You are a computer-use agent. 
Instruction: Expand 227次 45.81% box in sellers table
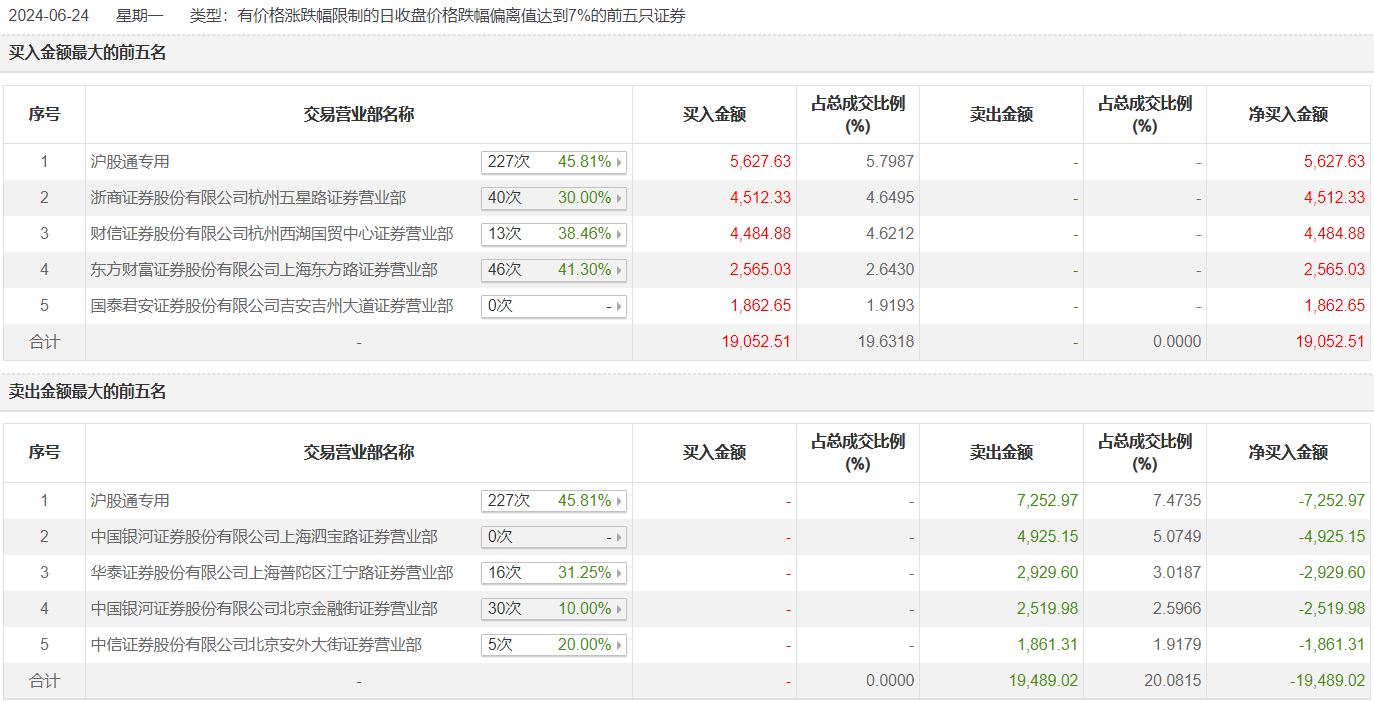pos(554,501)
